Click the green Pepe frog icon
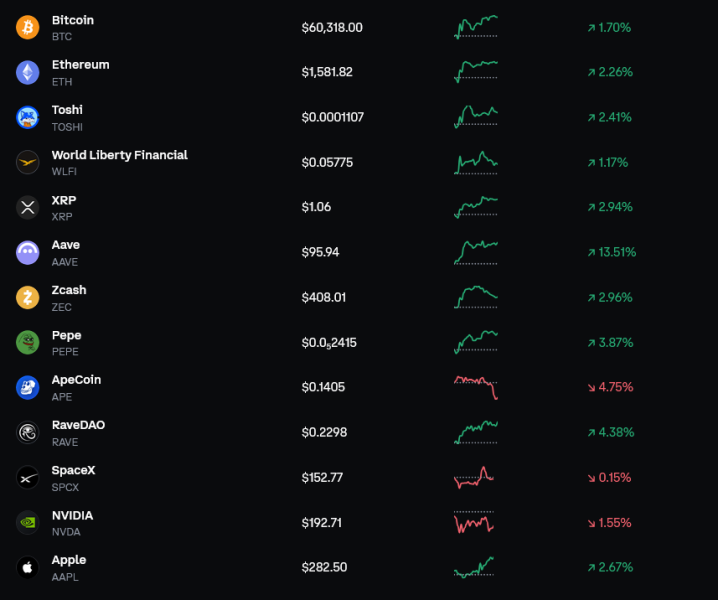 click(x=27, y=343)
